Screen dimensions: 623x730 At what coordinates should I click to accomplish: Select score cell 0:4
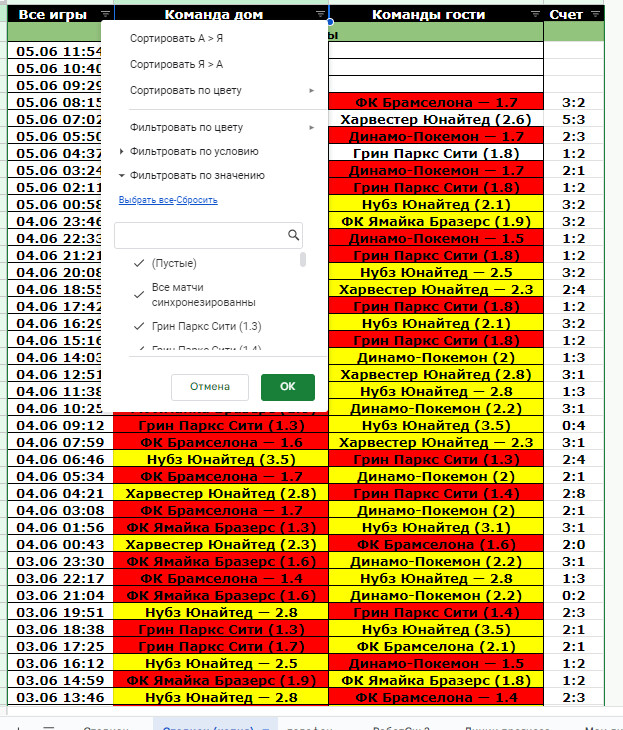point(574,426)
